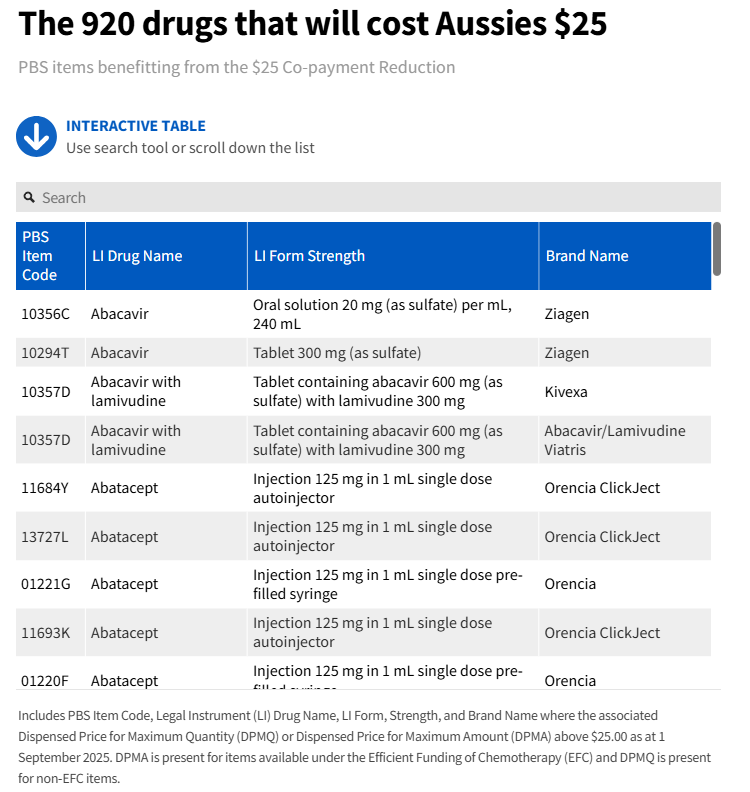This screenshot has width=750, height=792.
Task: Select the Brand Name column header
Action: (625, 256)
